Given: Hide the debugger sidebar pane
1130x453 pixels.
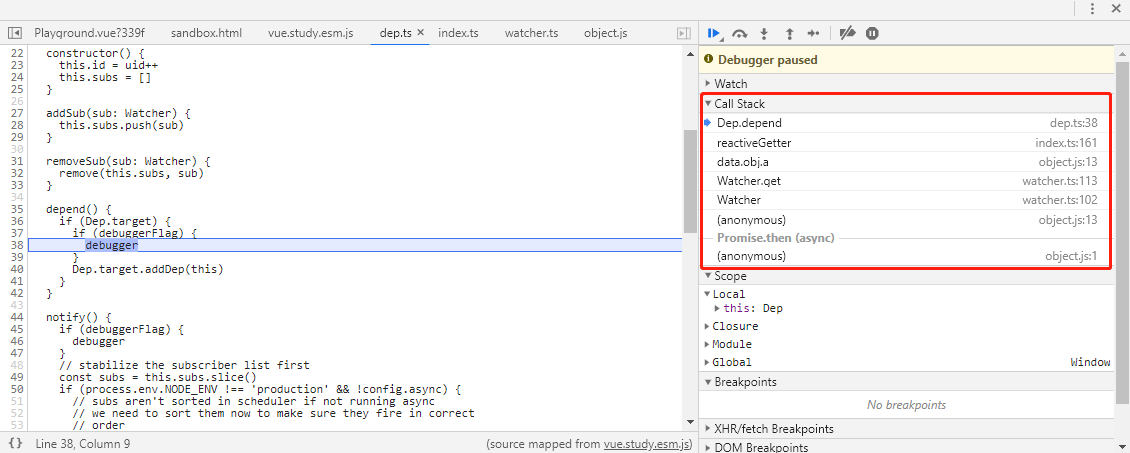Looking at the screenshot, I should click(x=684, y=33).
